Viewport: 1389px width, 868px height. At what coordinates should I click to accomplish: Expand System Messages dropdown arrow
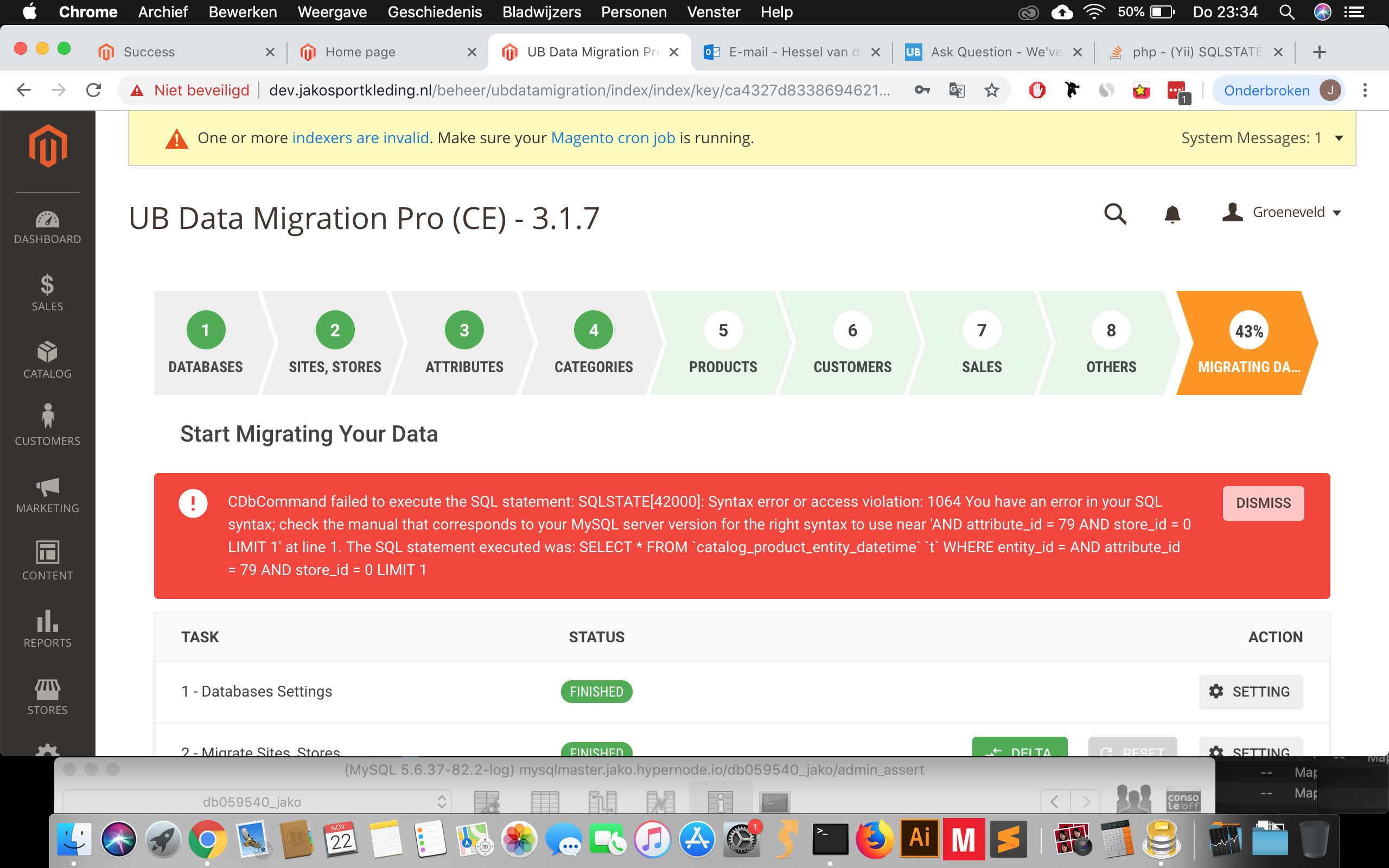pos(1339,138)
